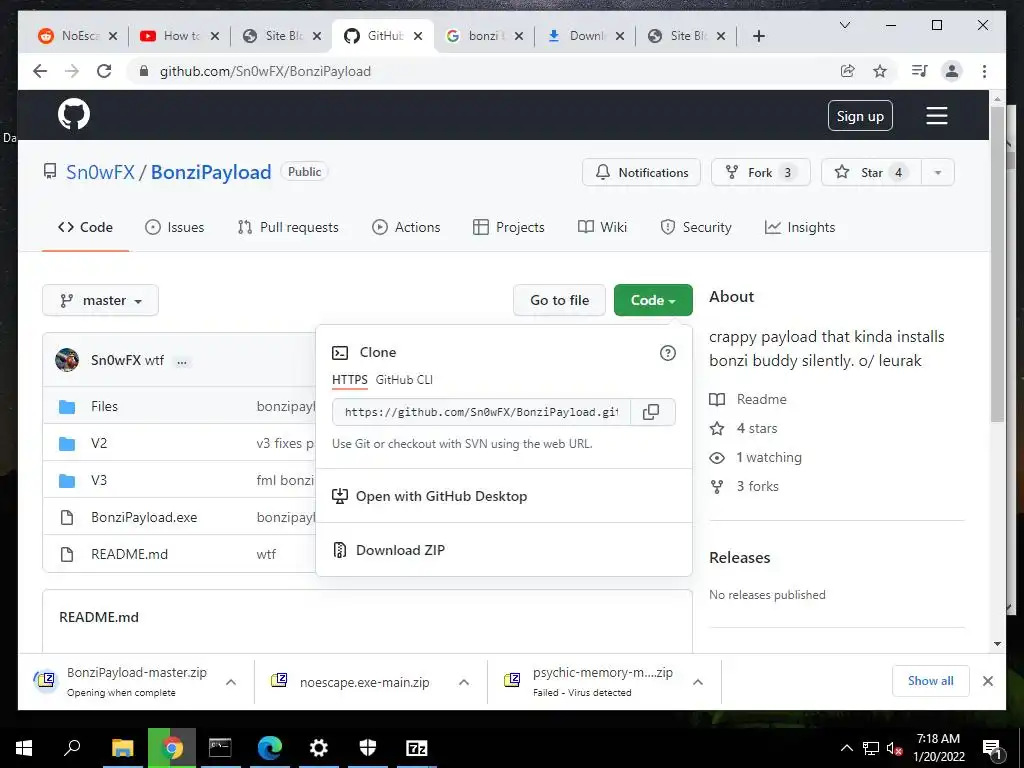This screenshot has width=1024, height=768.
Task: Open the Wiki tab
Action: (602, 227)
